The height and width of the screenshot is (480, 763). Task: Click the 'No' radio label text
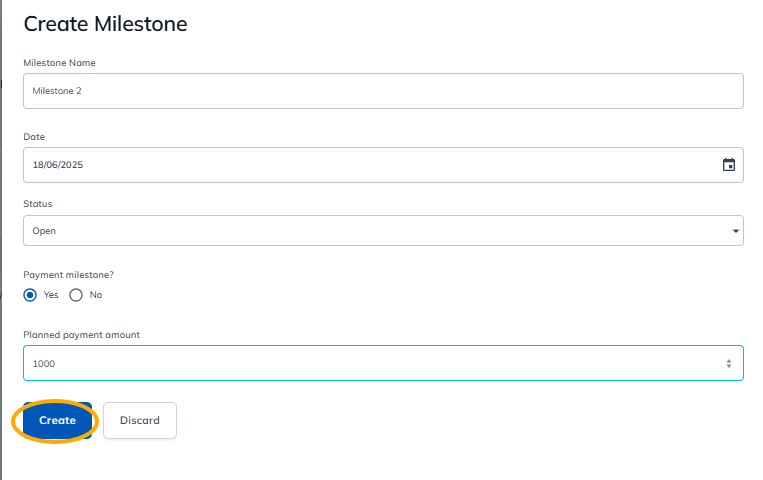tap(96, 295)
